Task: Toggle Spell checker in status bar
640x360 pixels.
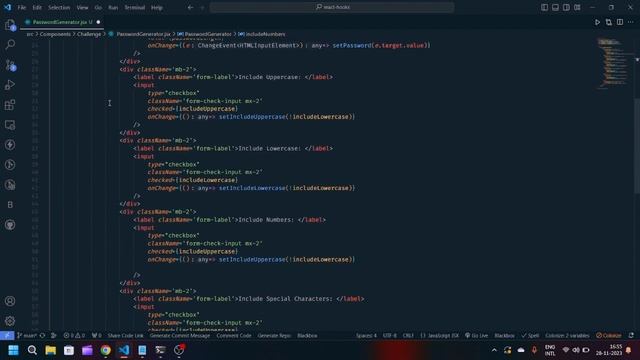Action: click(530, 336)
